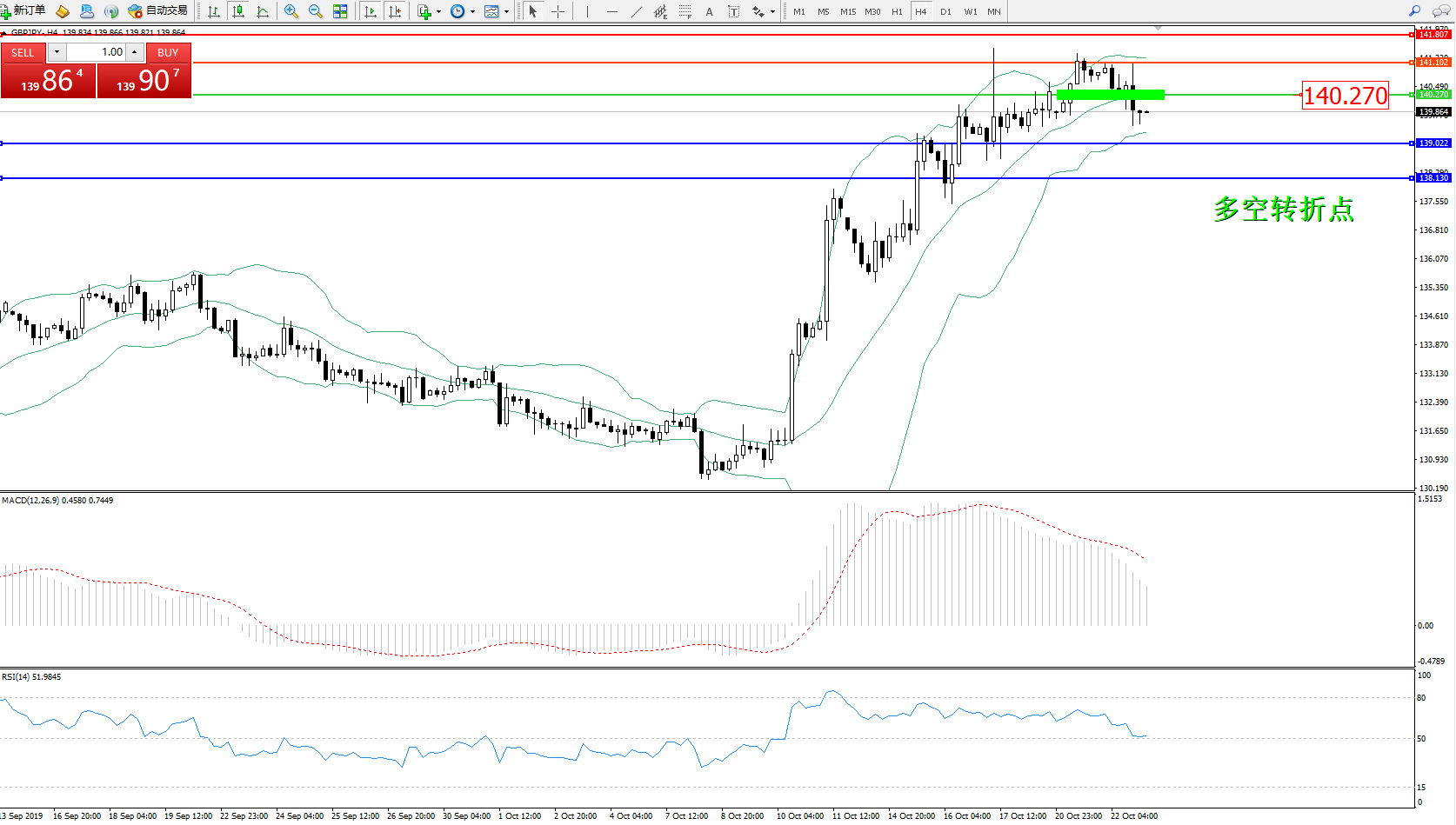The height and width of the screenshot is (825, 1456).
Task: Open the chart templates dropdown
Action: pos(506,11)
